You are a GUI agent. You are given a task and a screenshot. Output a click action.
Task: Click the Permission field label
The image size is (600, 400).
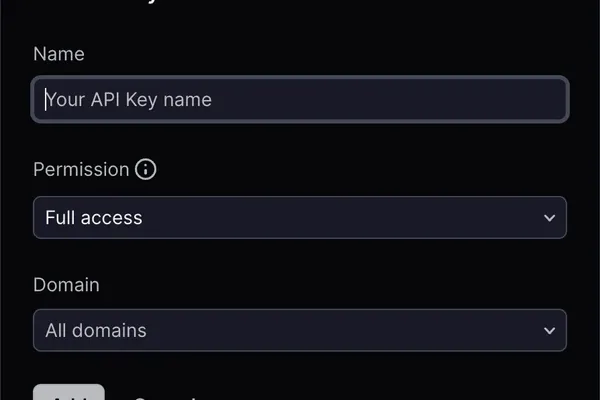(81, 169)
